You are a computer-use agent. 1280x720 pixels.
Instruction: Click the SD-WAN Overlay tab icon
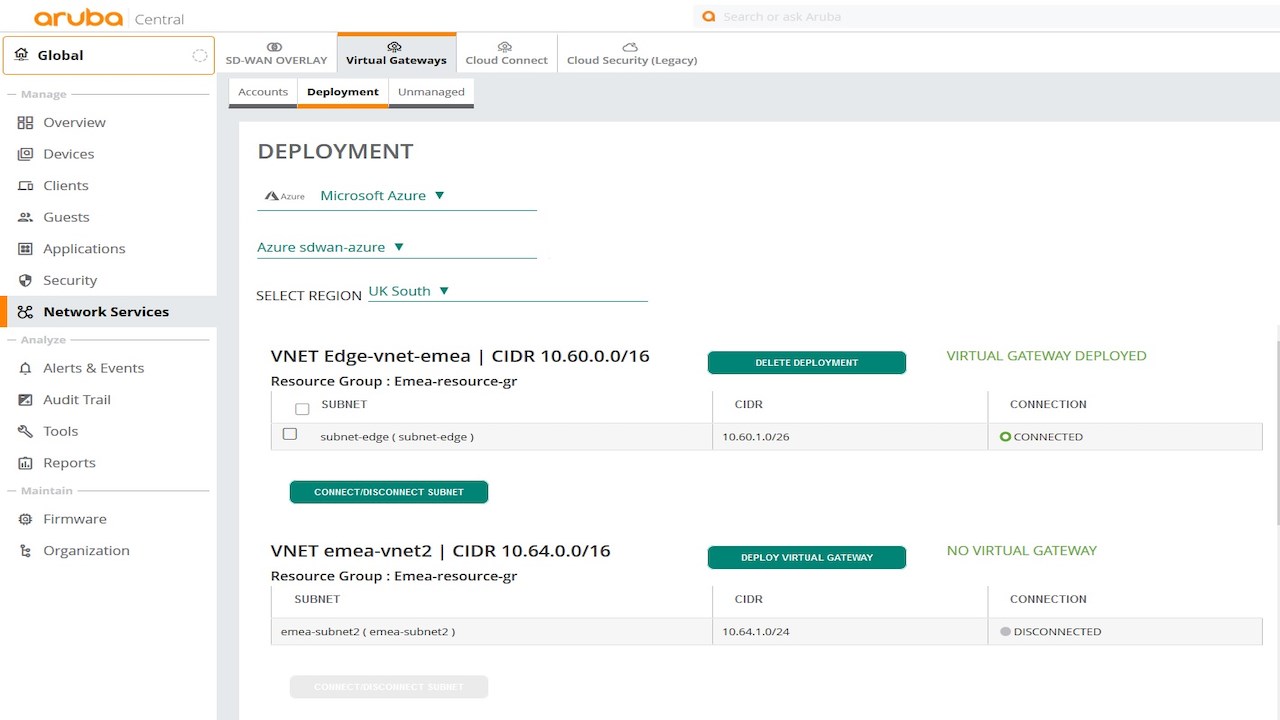coord(275,47)
